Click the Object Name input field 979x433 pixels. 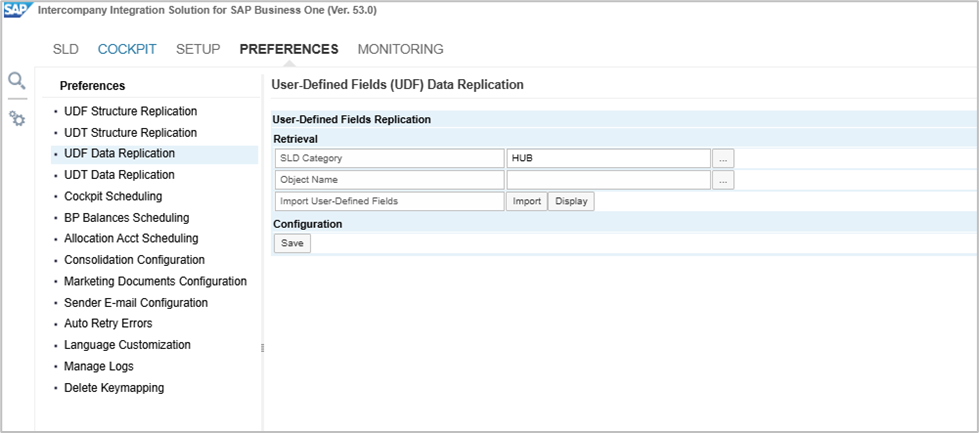(x=608, y=180)
